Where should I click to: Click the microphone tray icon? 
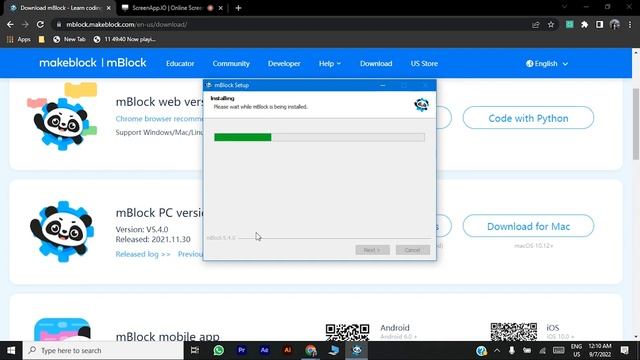[511, 351]
